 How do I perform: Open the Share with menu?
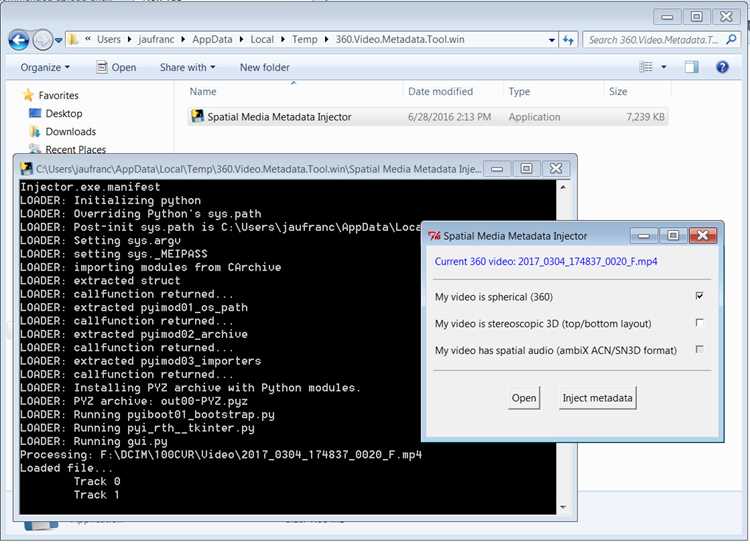pos(187,67)
